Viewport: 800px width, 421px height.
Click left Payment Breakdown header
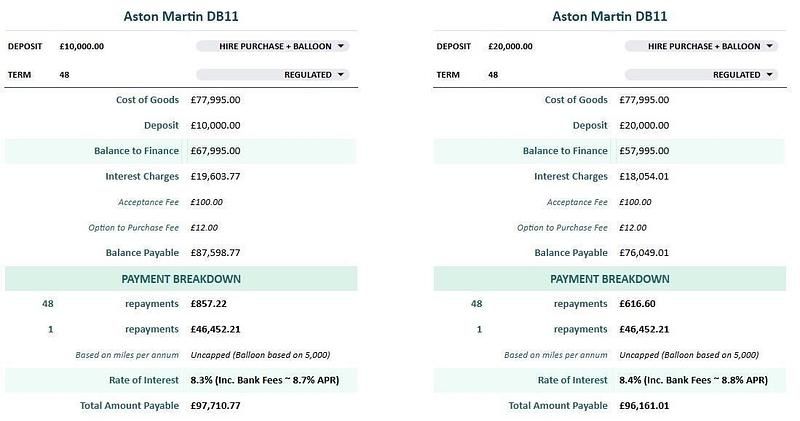point(181,278)
